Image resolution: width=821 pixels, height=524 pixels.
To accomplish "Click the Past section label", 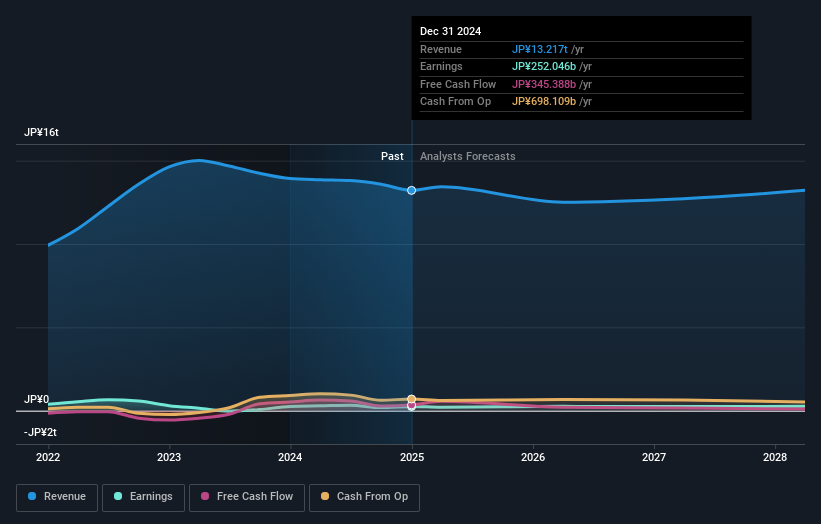I will 392,156.
